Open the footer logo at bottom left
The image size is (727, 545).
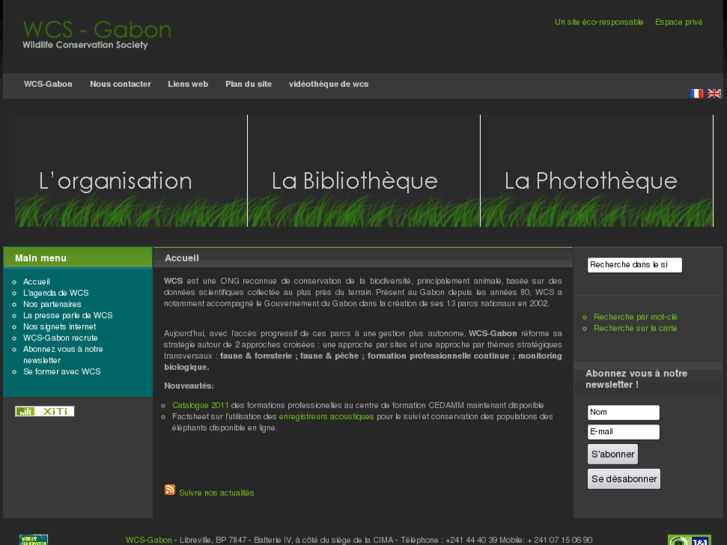33,540
